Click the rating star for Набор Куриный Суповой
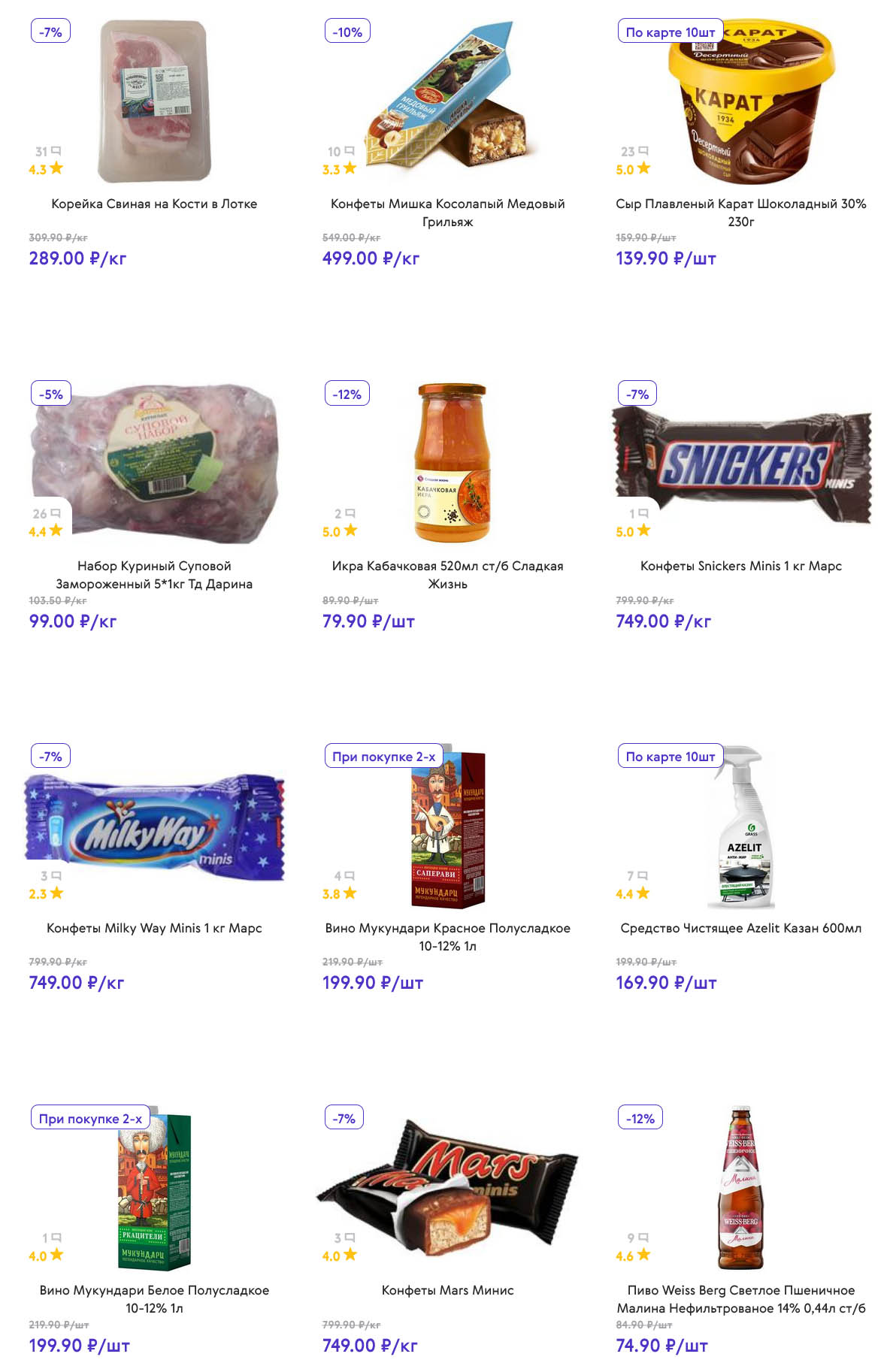 (56, 530)
